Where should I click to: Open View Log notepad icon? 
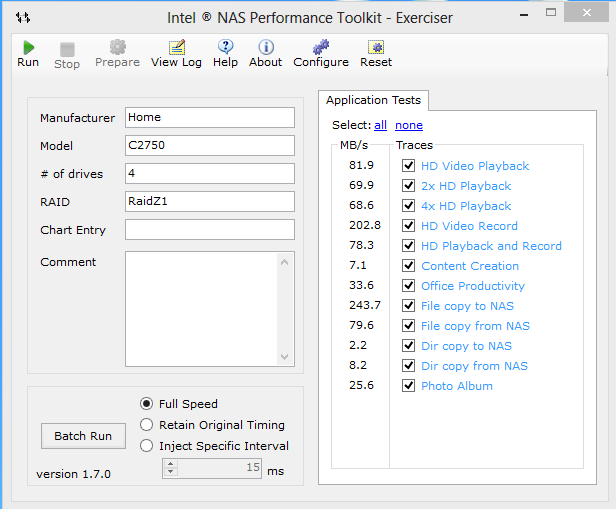[177, 47]
